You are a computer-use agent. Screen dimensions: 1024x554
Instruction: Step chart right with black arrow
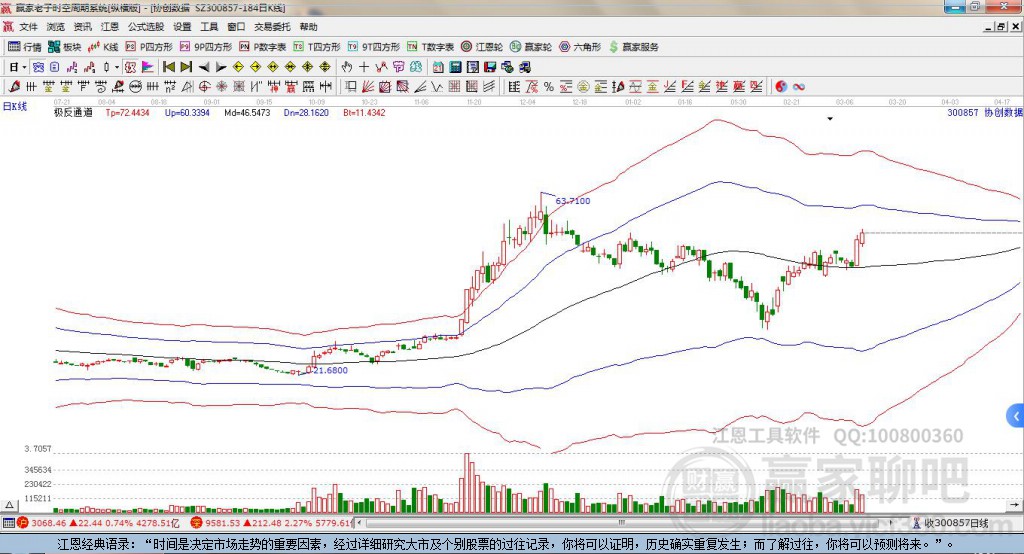pyautogui.click(x=221, y=67)
